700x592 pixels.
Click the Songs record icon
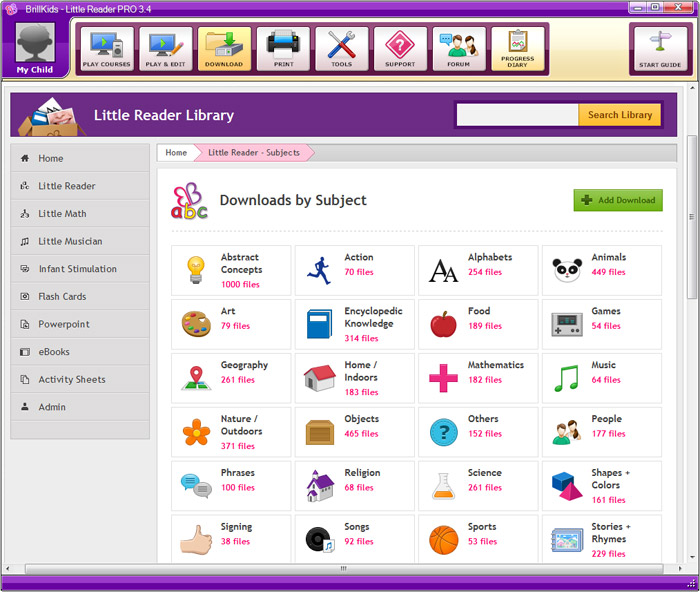(x=320, y=540)
